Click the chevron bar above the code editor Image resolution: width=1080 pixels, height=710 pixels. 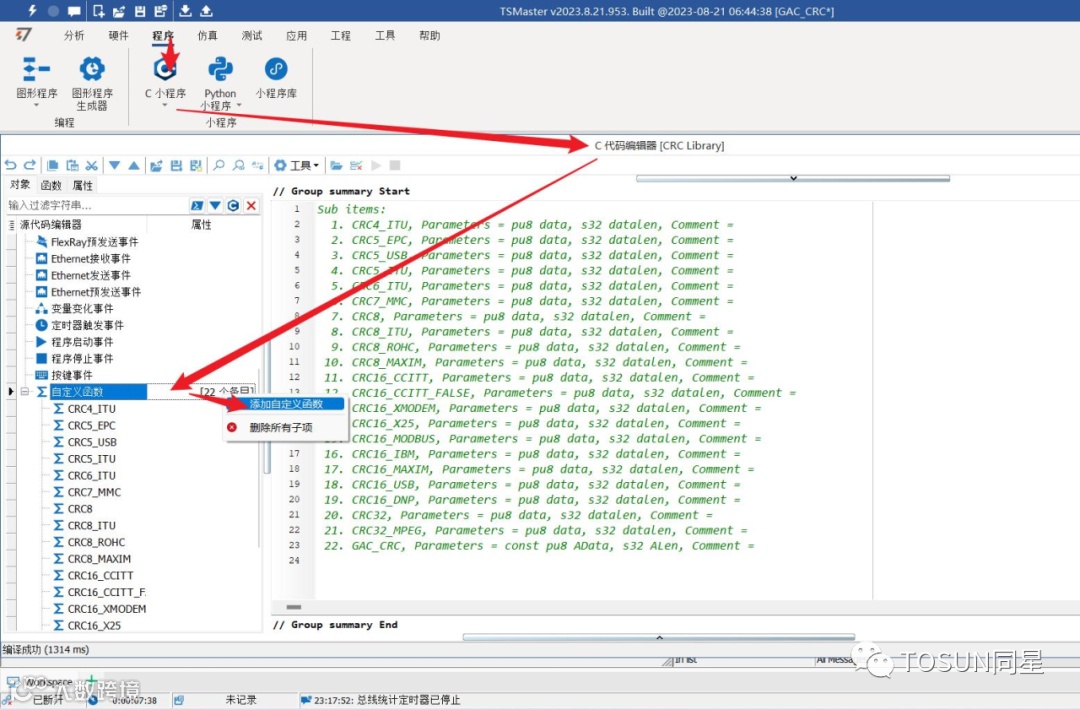pos(793,178)
